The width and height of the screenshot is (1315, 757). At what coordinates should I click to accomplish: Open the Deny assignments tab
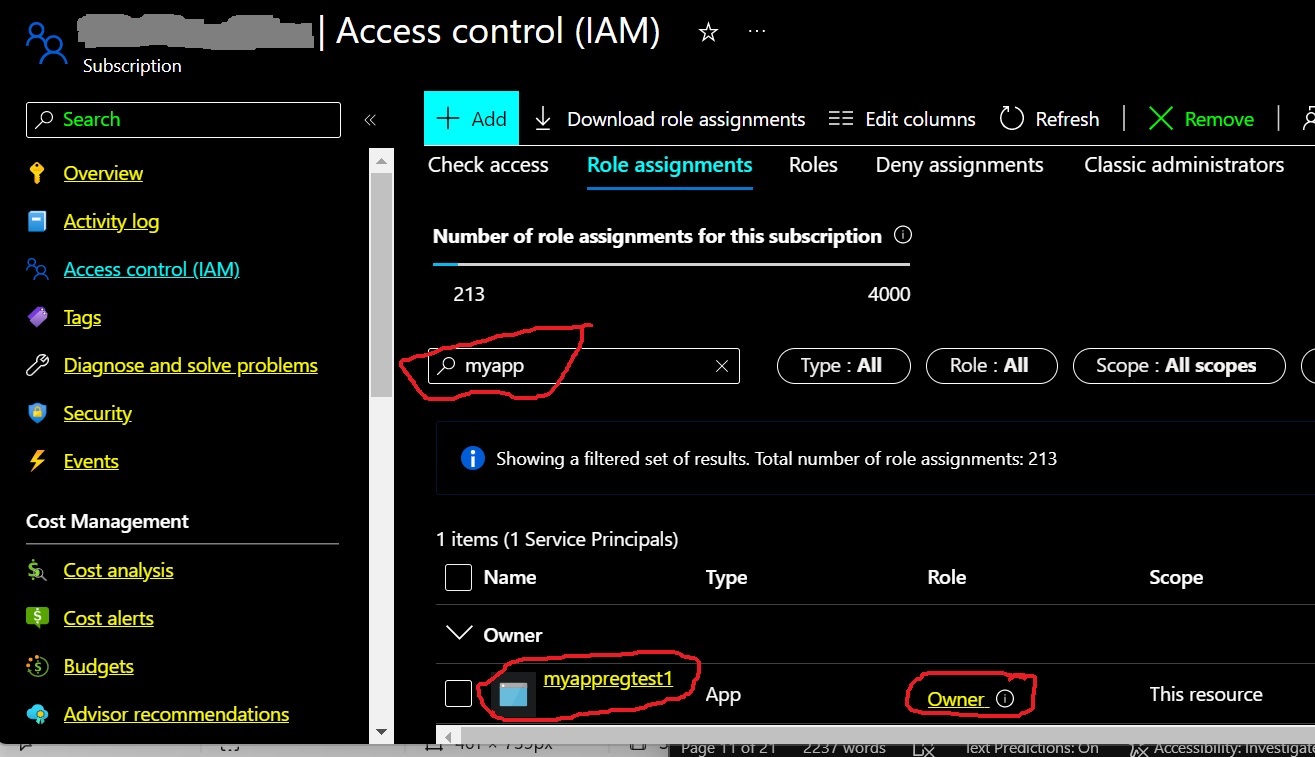959,165
